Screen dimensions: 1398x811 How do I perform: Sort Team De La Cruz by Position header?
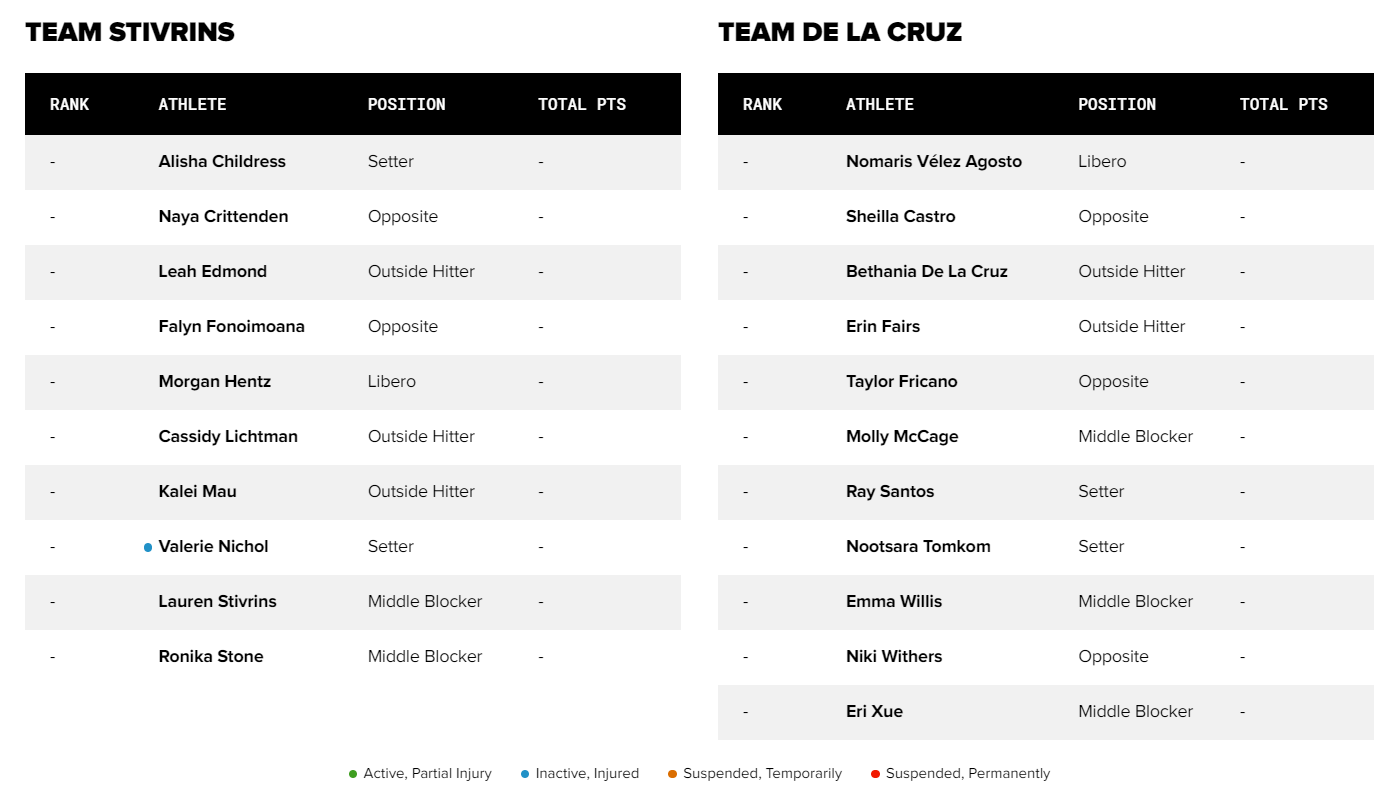[x=1117, y=104]
